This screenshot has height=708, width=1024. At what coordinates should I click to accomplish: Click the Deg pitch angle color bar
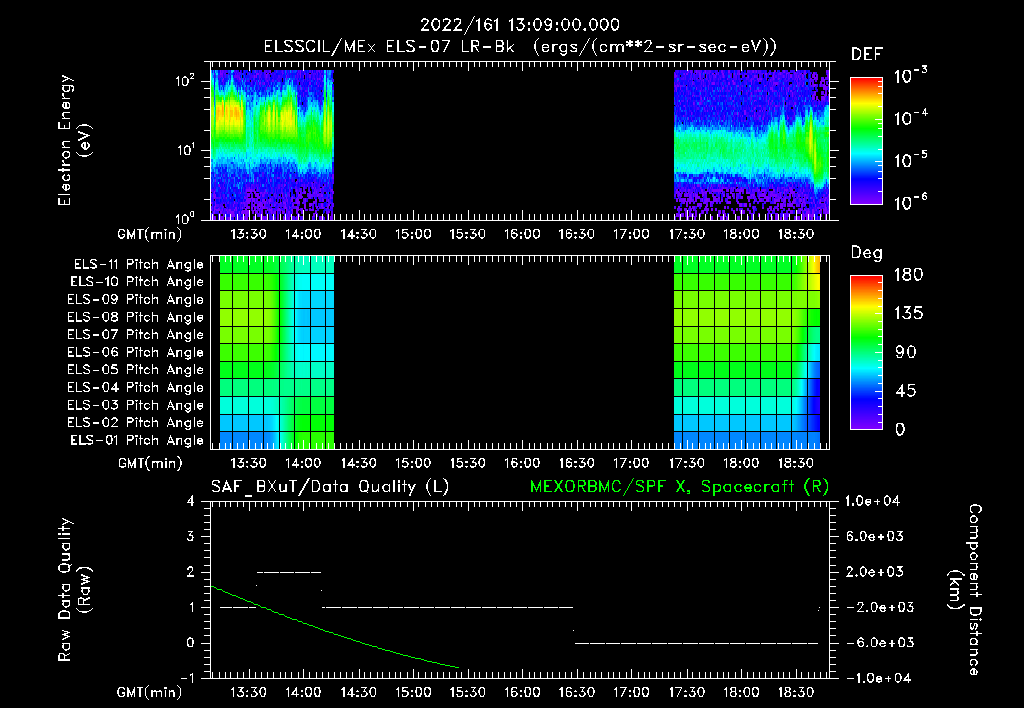[x=866, y=352]
